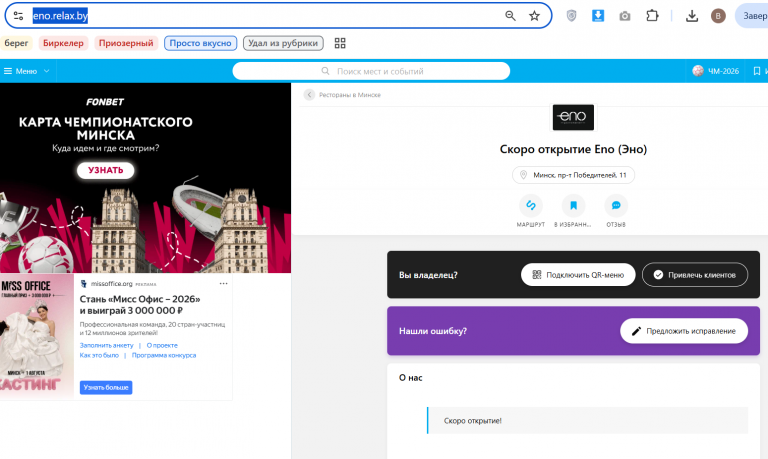Open the bookmark tab groups grid icon

pyautogui.click(x=340, y=43)
